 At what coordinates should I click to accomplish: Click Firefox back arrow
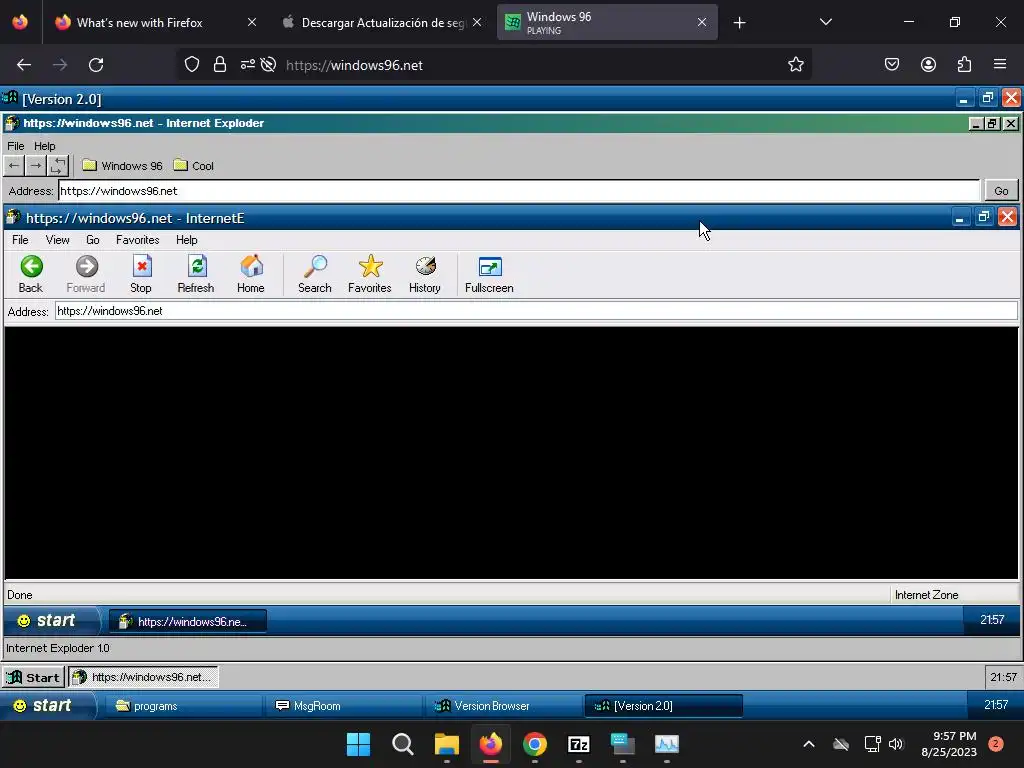coord(24,65)
